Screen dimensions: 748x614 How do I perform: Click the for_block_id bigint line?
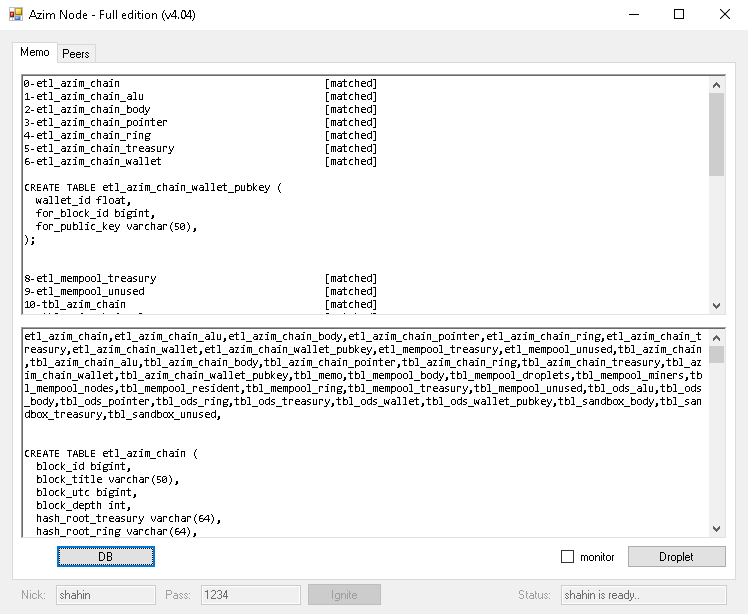pyautogui.click(x=95, y=213)
